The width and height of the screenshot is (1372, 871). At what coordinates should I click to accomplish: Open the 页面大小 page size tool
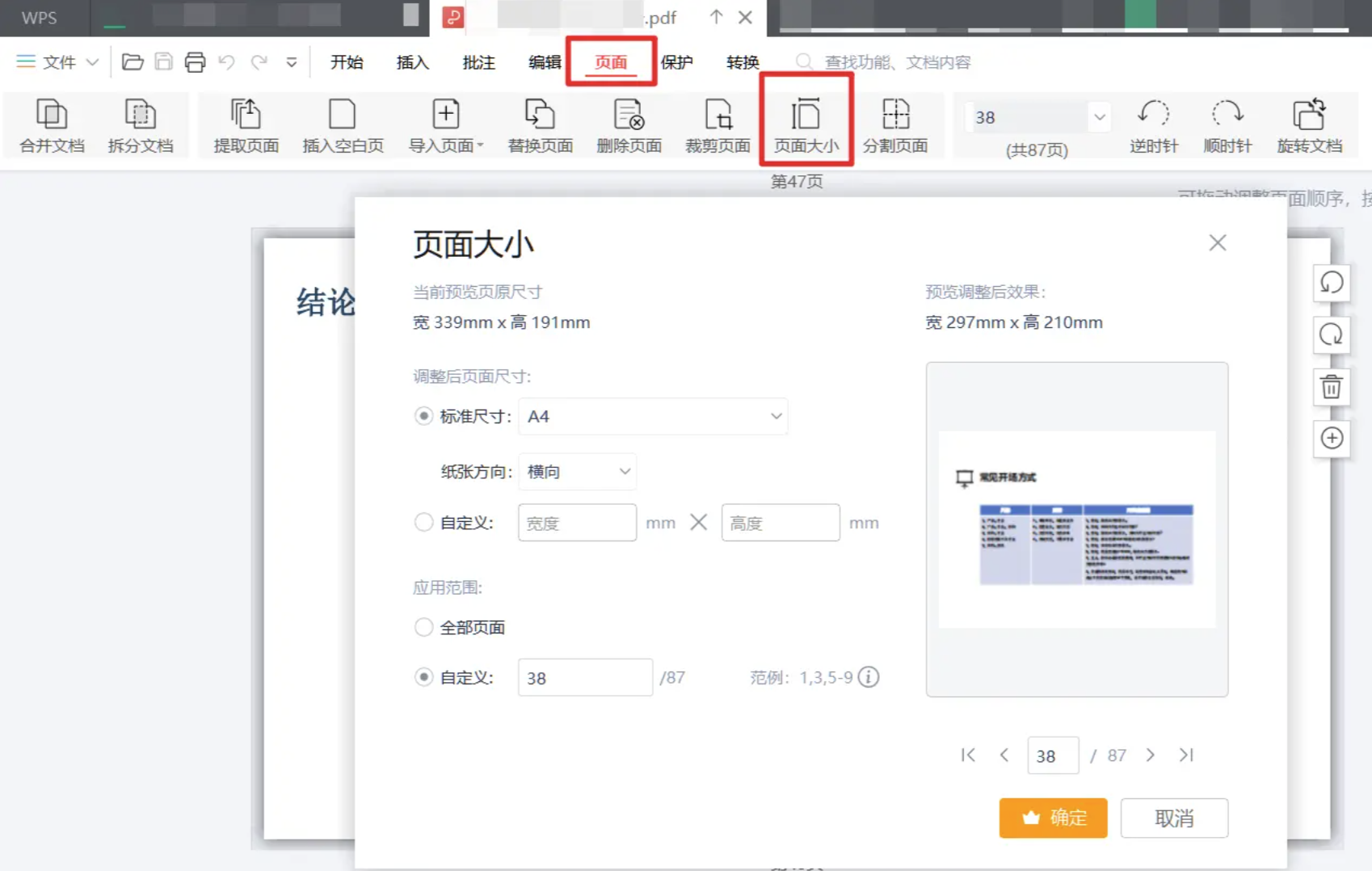[806, 125]
